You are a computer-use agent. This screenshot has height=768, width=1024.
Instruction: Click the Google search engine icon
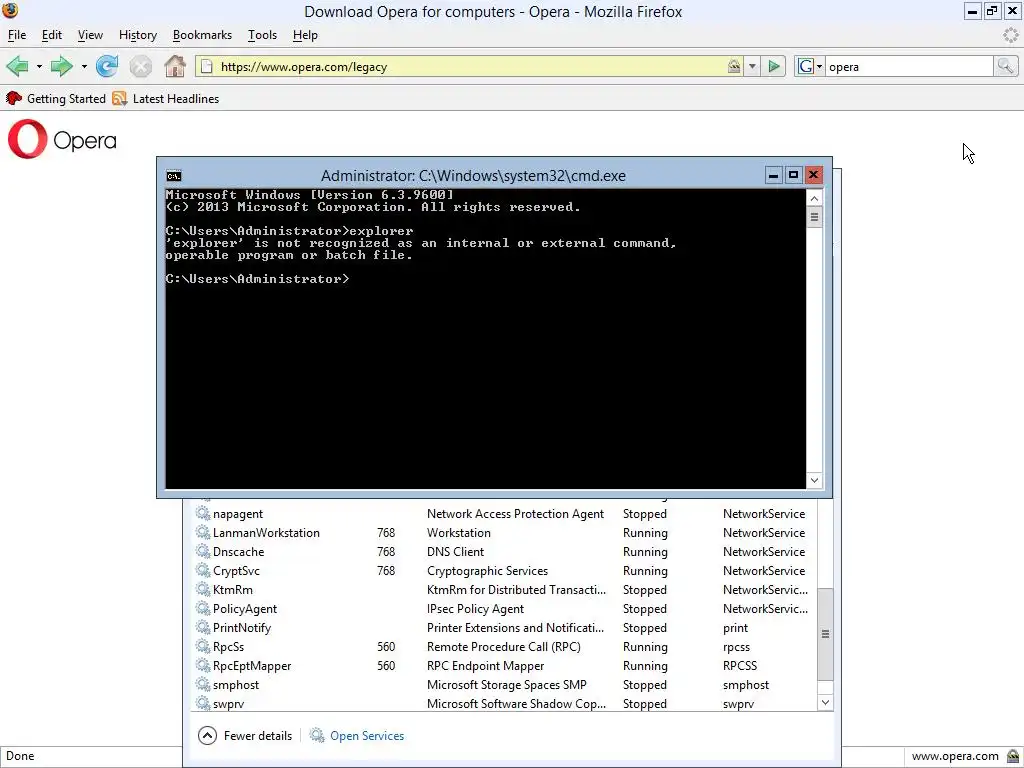pyautogui.click(x=806, y=66)
